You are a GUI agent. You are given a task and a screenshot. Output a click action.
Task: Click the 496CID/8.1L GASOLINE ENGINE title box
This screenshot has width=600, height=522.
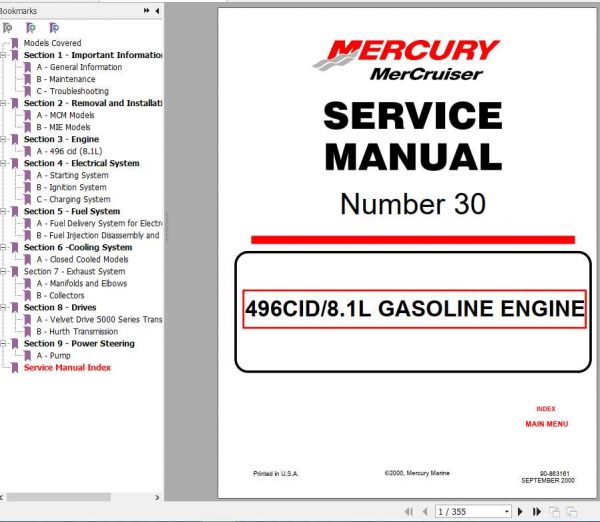click(414, 309)
